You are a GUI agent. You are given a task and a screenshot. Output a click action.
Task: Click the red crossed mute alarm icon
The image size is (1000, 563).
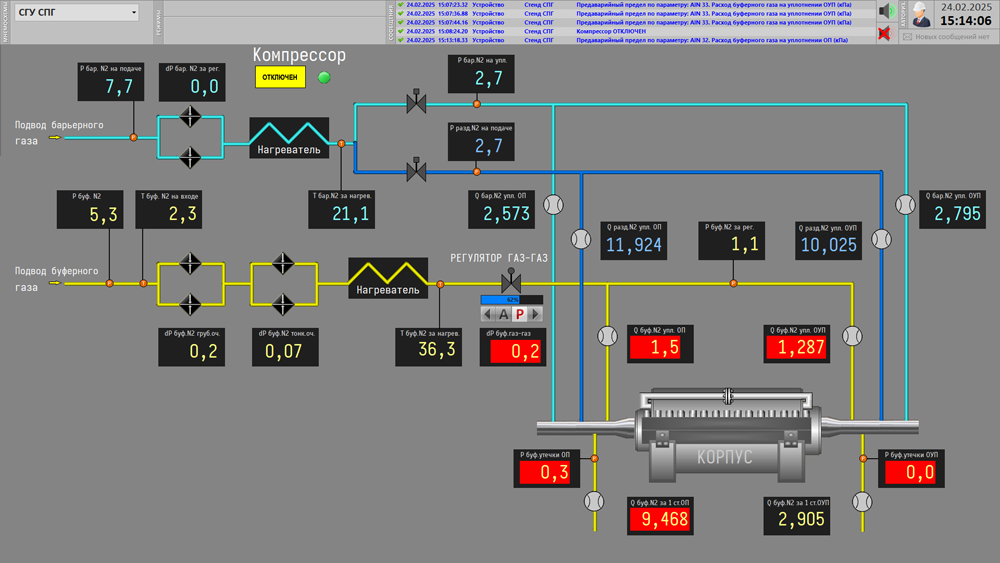point(885,33)
